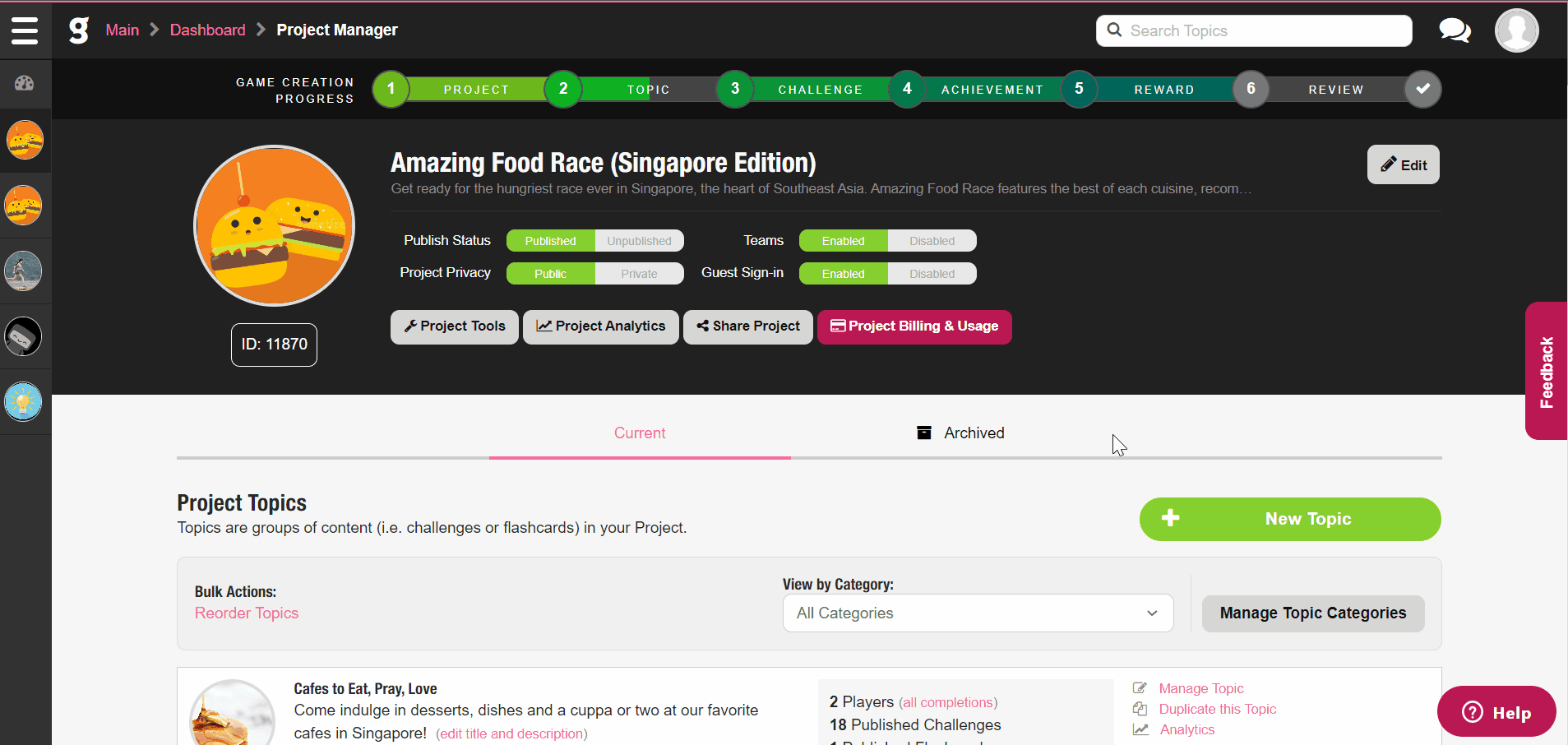The height and width of the screenshot is (745, 1568).
Task: Select the second burger project in sidebar
Action: pos(24,205)
